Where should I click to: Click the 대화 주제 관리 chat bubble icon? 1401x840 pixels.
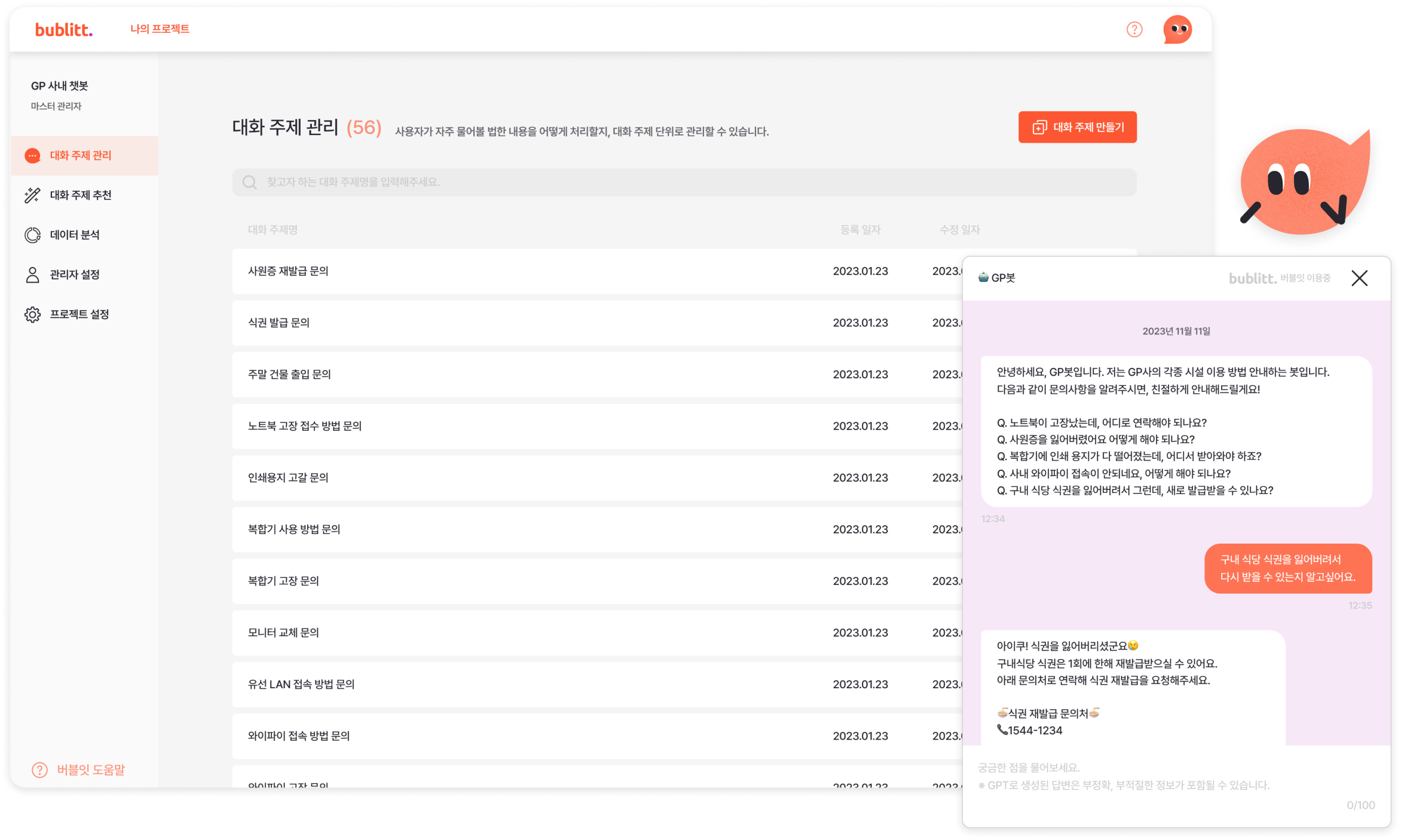click(x=32, y=155)
